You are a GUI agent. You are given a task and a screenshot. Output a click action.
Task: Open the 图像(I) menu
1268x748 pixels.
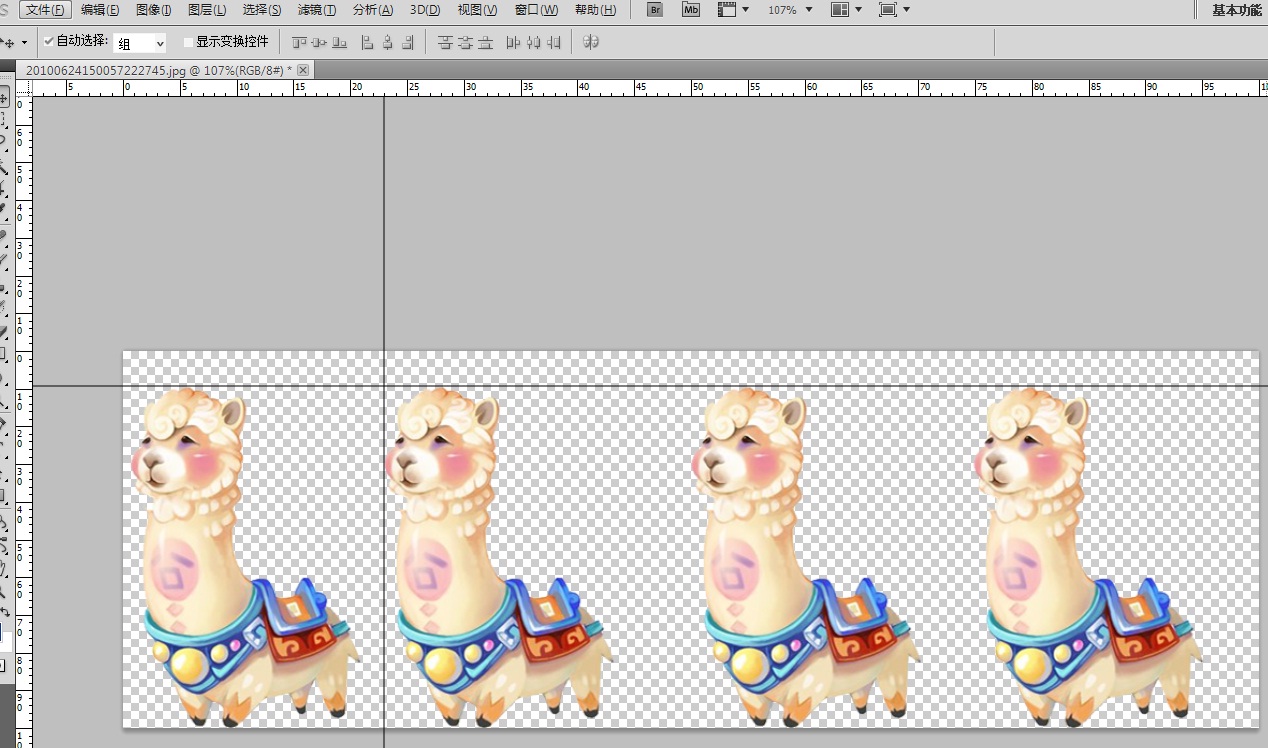click(x=153, y=10)
